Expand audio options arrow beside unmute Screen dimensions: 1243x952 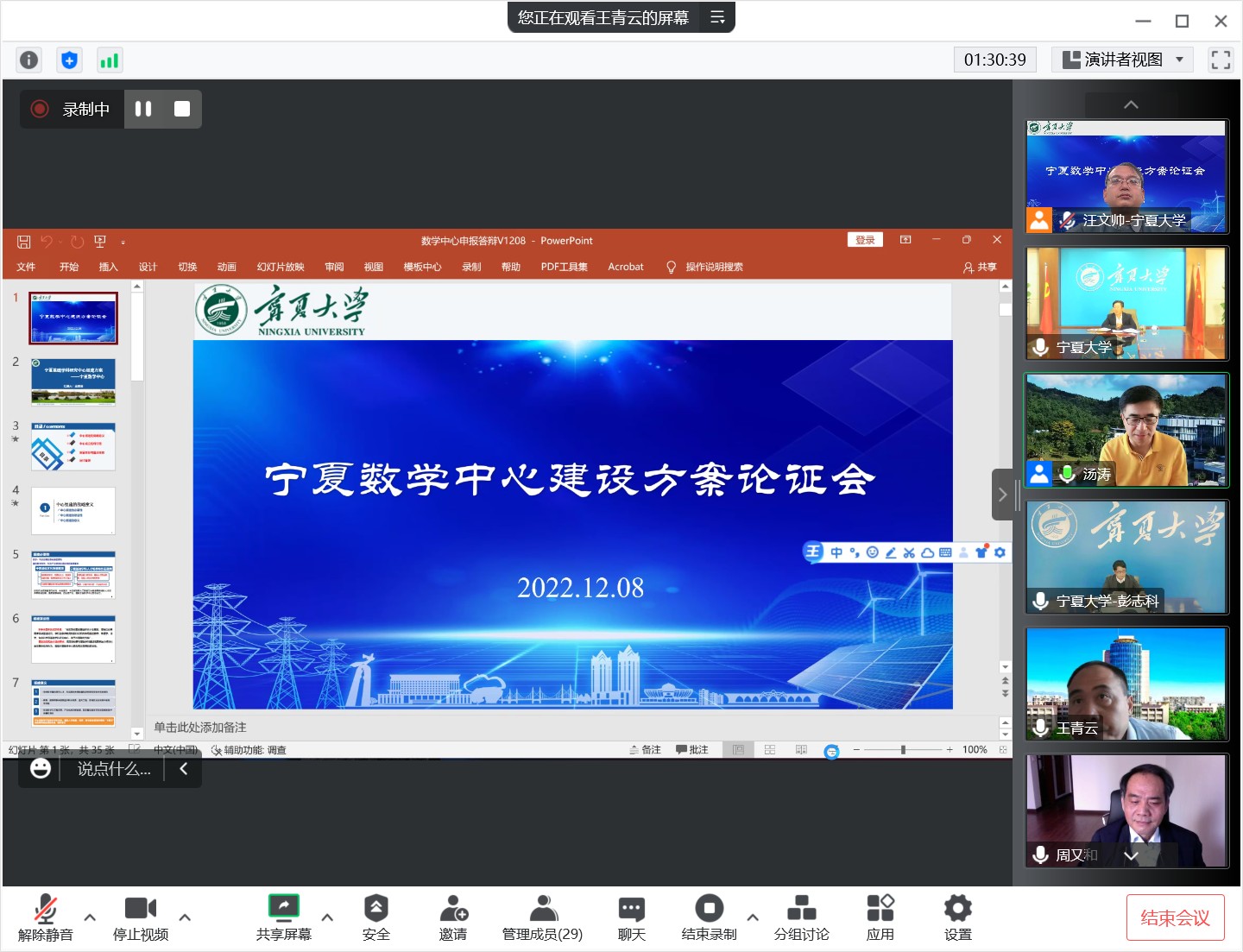pyautogui.click(x=90, y=917)
